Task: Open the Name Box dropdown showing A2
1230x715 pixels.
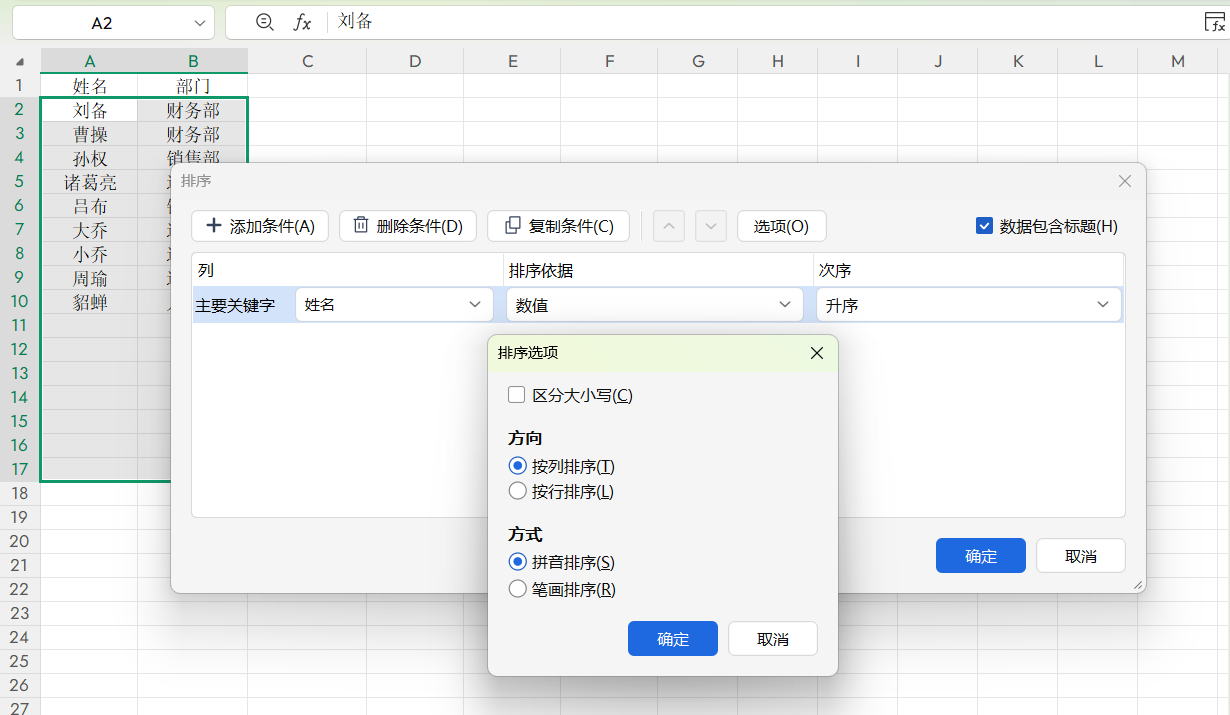Action: click(x=198, y=23)
